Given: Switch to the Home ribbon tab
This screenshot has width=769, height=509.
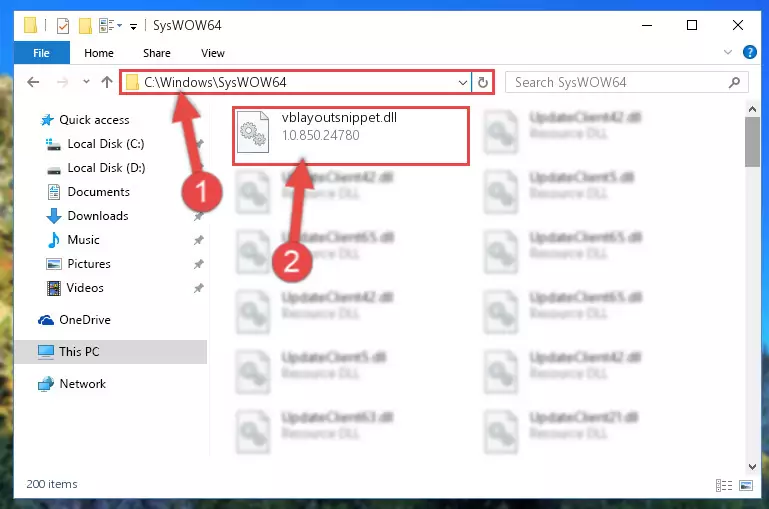Looking at the screenshot, I should [99, 53].
